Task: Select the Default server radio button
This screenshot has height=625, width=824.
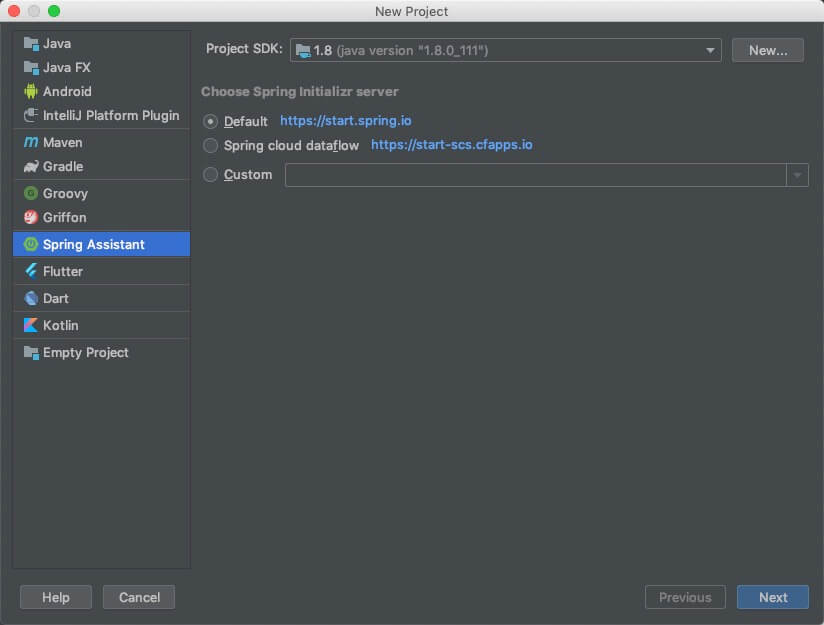Action: 210,121
